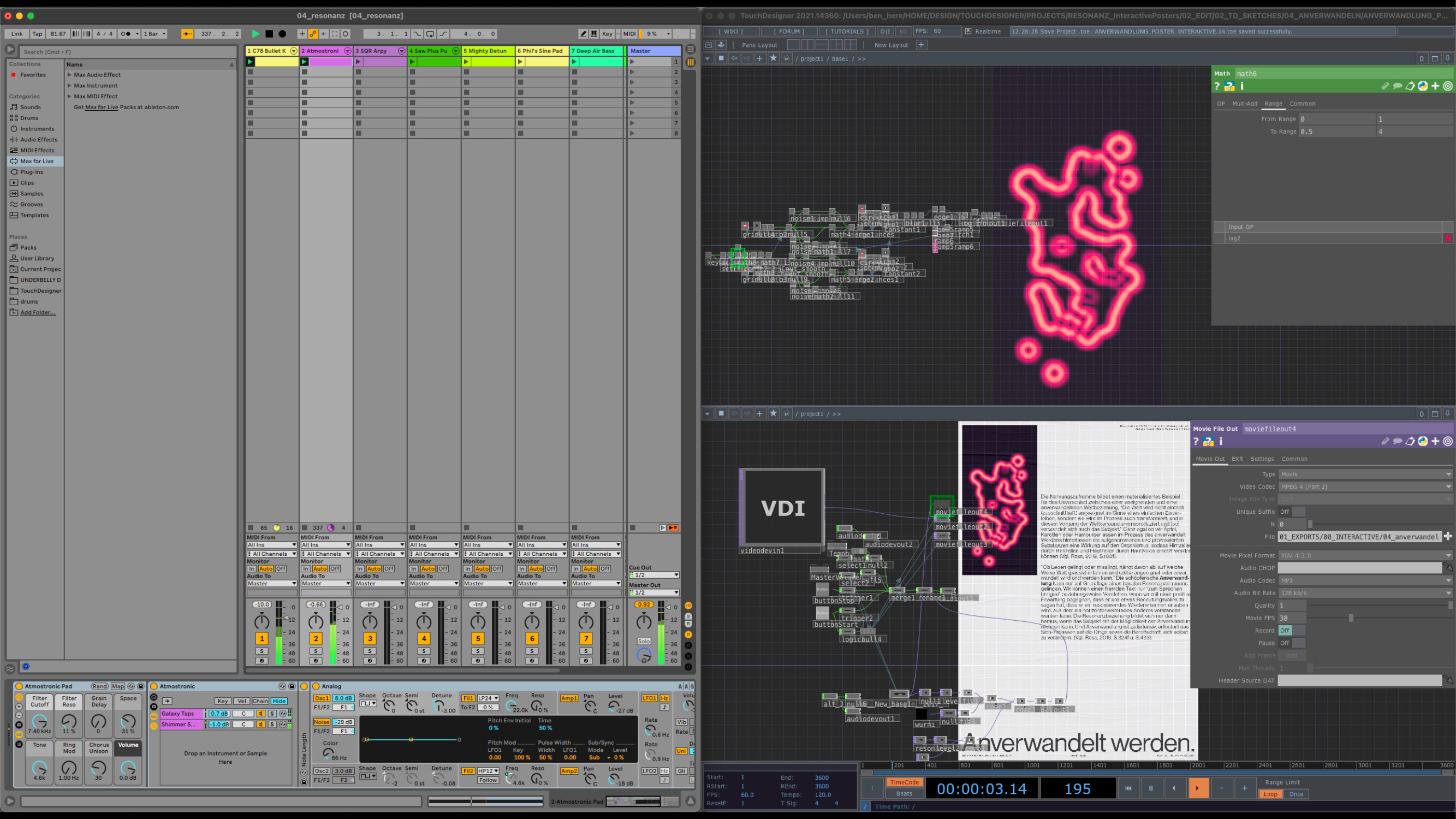Deactivate track 3 via its number button

coord(370,639)
